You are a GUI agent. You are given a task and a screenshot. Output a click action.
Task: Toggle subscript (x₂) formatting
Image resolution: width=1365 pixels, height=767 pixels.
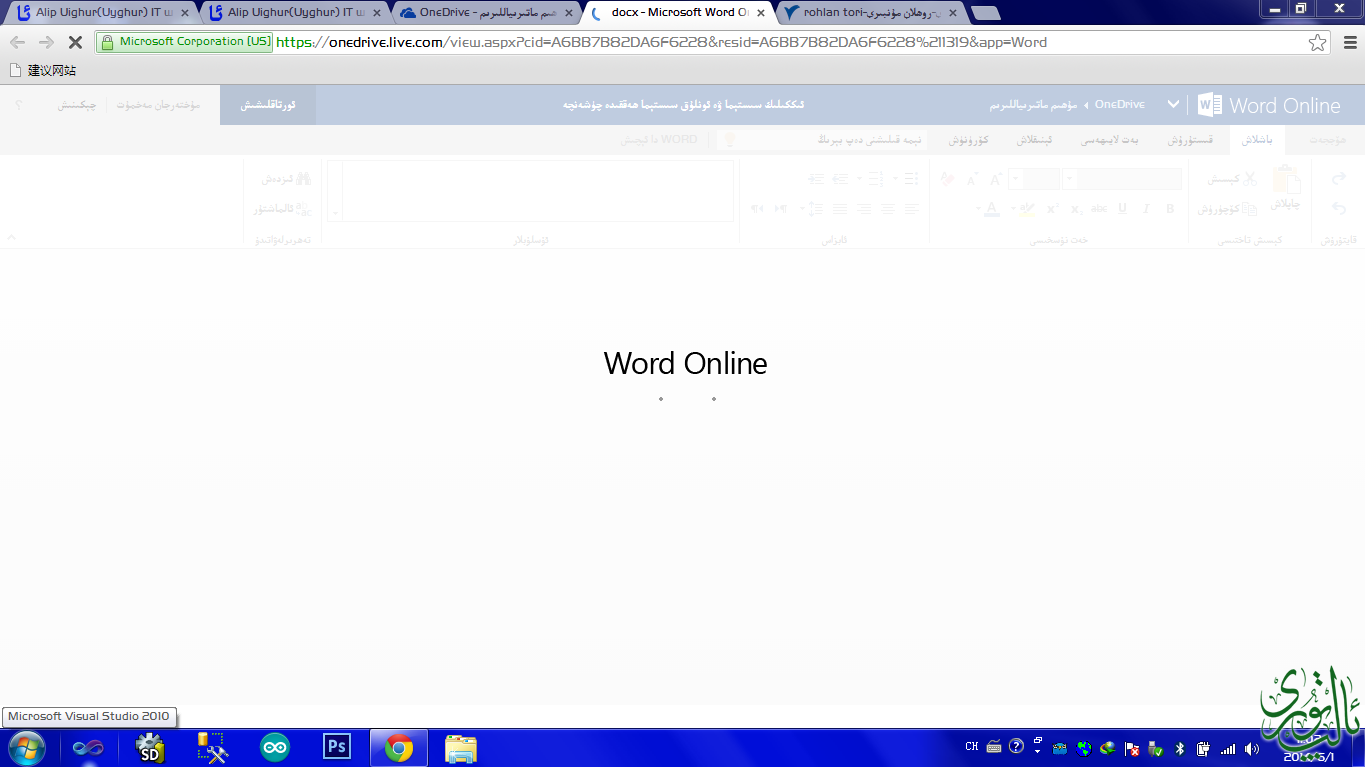tap(1076, 208)
